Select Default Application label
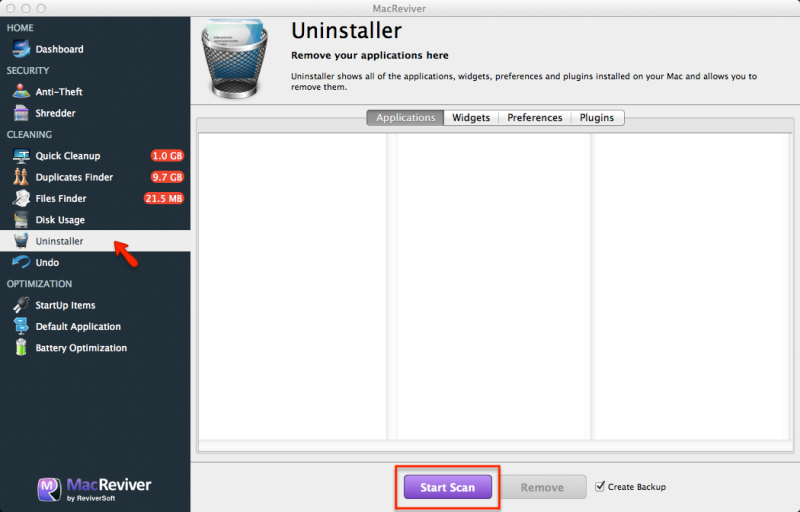 coord(78,327)
